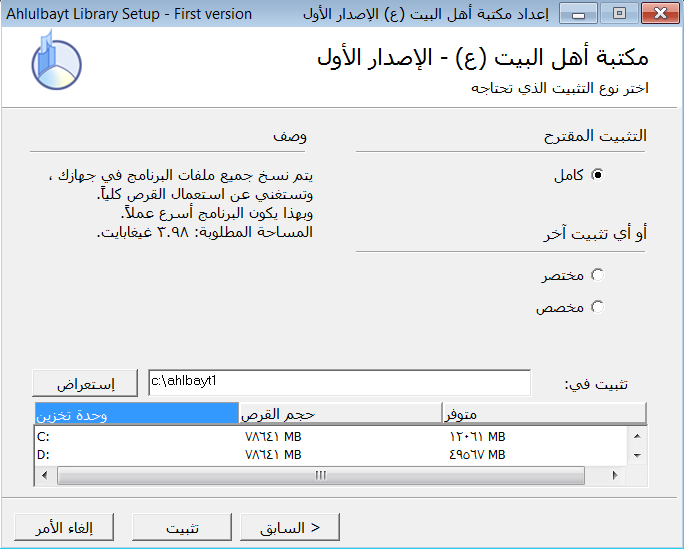Sort by the وحدة تخزين column header
Screen dimensions: 684x549
137,413
